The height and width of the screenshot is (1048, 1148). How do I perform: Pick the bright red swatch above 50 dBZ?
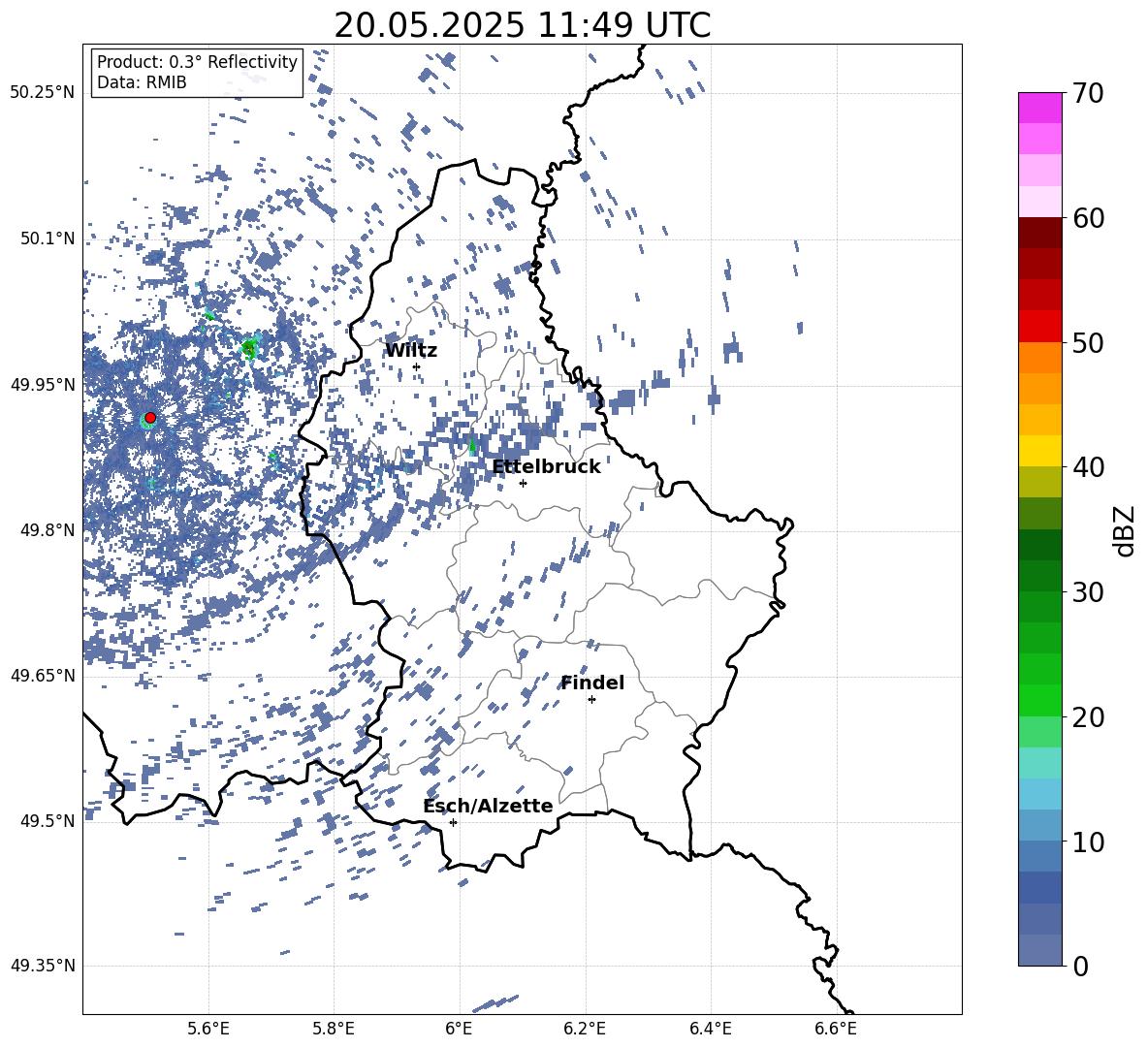point(1039,327)
